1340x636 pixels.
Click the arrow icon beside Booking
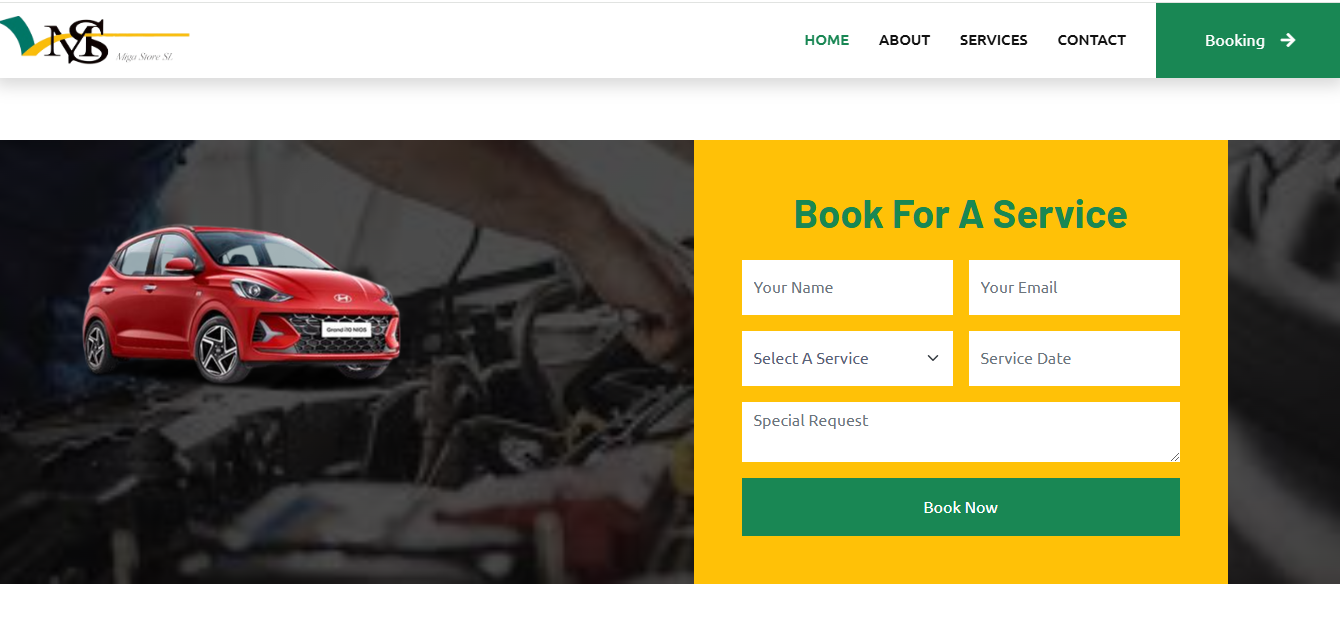click(1288, 40)
